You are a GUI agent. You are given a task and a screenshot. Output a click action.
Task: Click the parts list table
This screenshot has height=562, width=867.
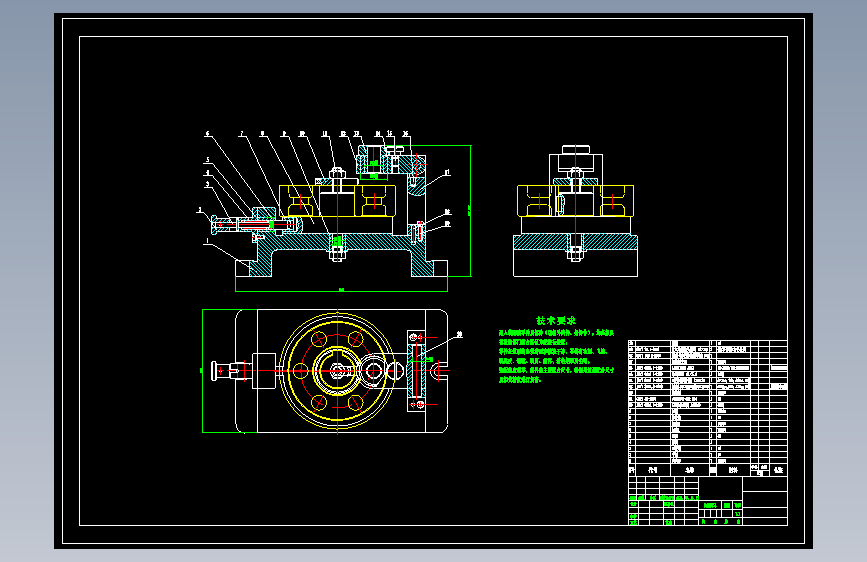pos(708,408)
